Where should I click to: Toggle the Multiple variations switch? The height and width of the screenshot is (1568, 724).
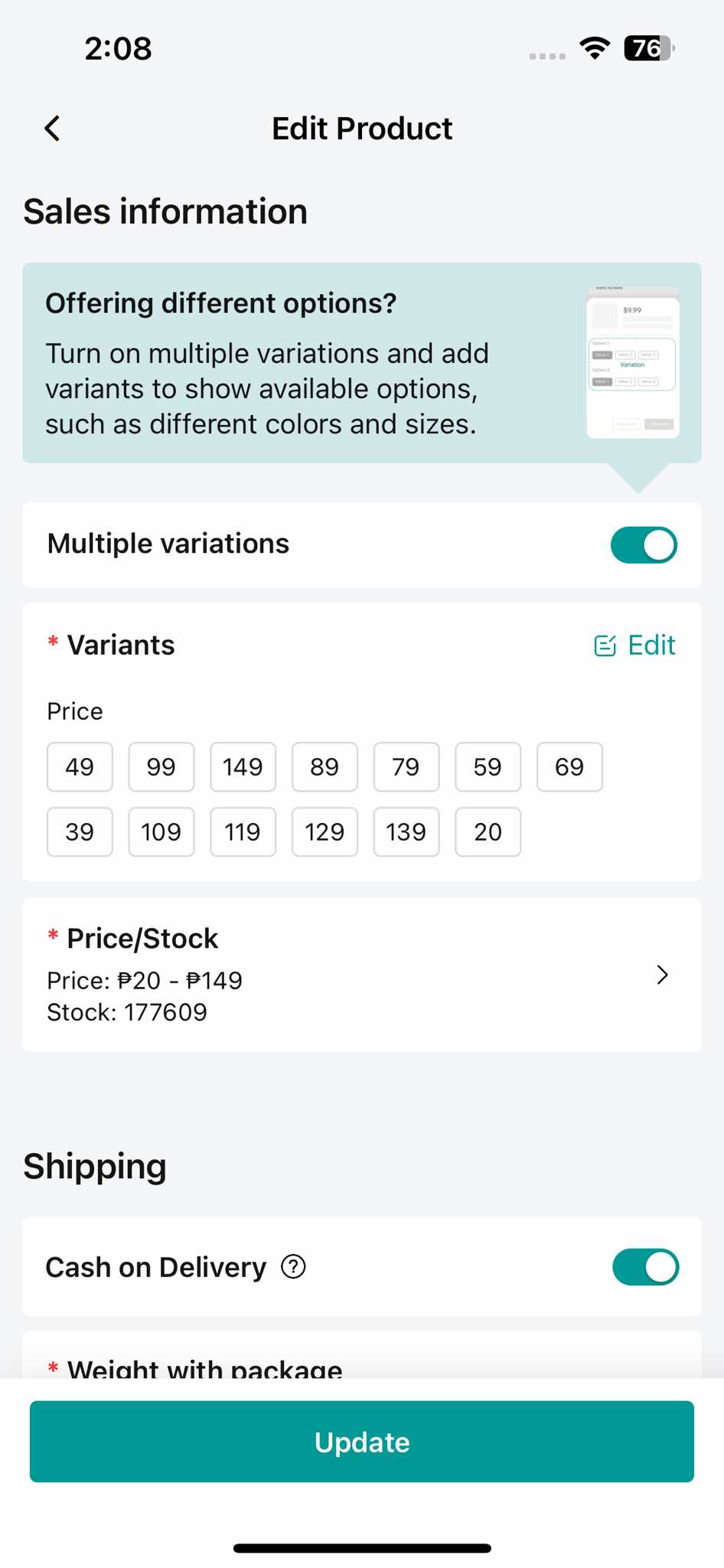(644, 545)
